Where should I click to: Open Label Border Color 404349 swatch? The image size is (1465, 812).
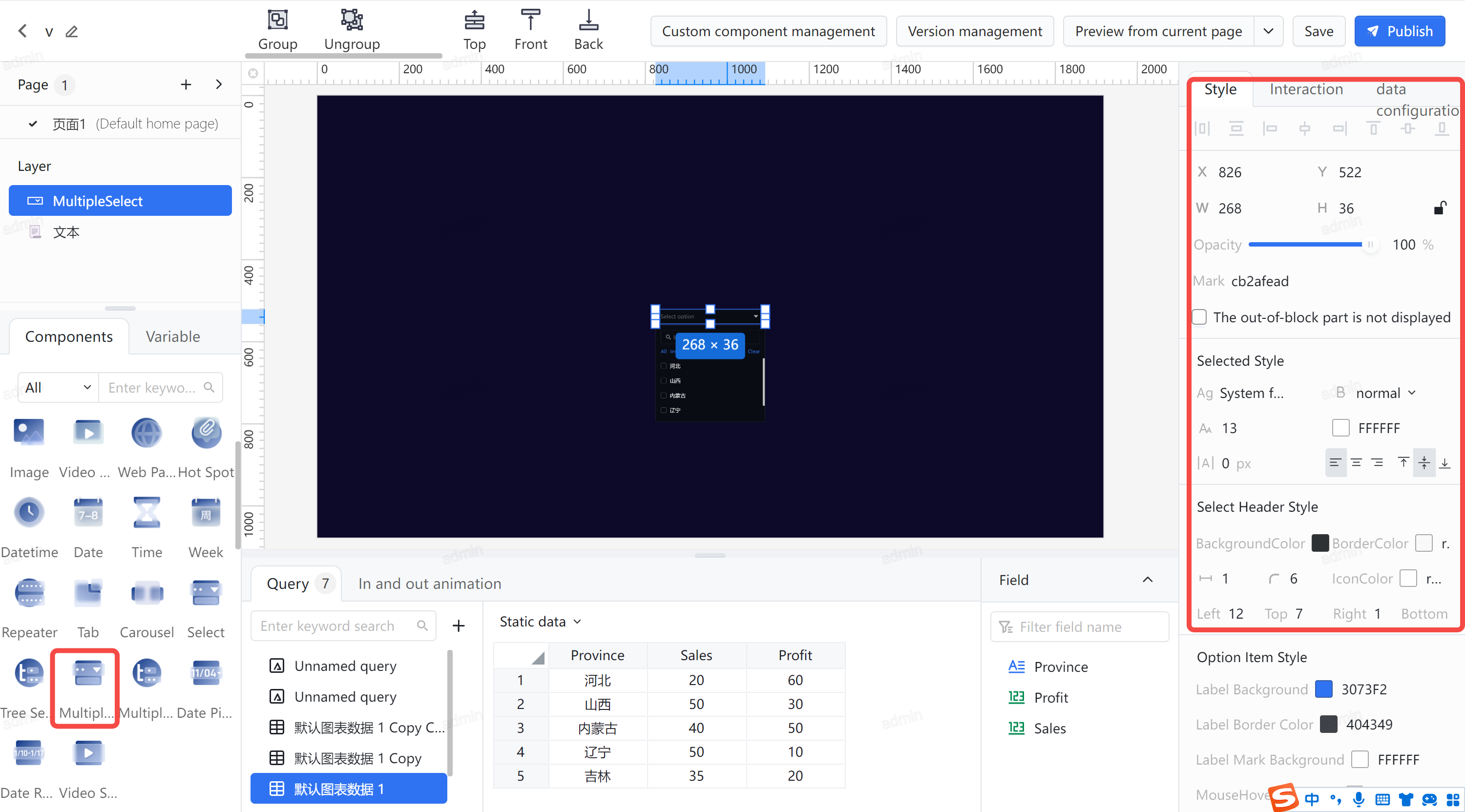tap(1328, 725)
